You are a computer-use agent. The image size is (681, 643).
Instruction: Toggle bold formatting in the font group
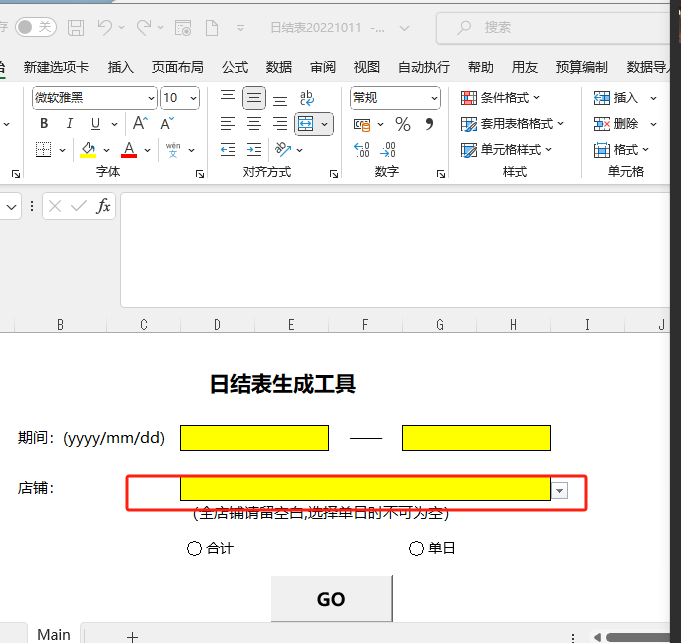coord(43,124)
